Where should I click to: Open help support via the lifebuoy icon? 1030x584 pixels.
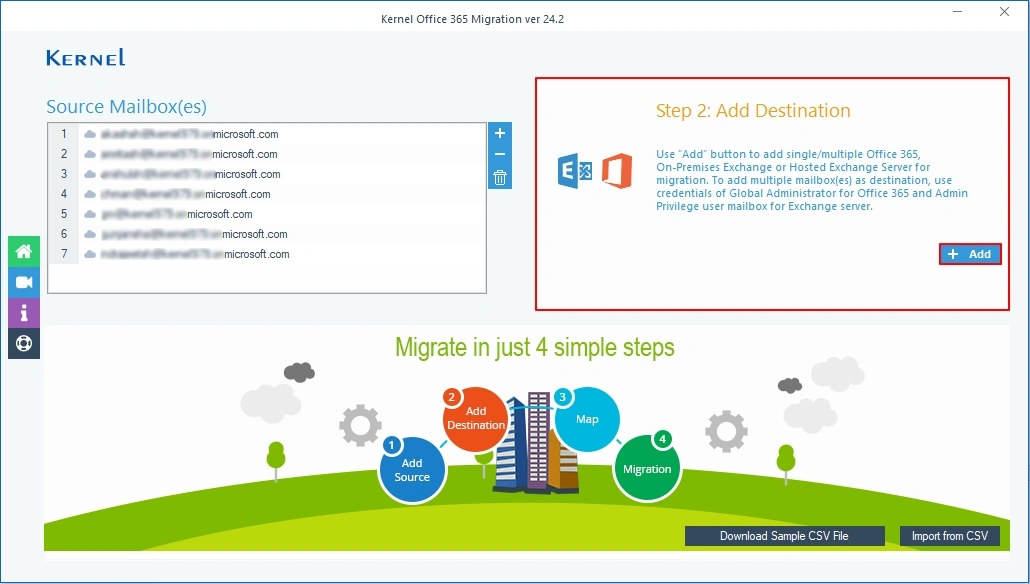[23, 344]
